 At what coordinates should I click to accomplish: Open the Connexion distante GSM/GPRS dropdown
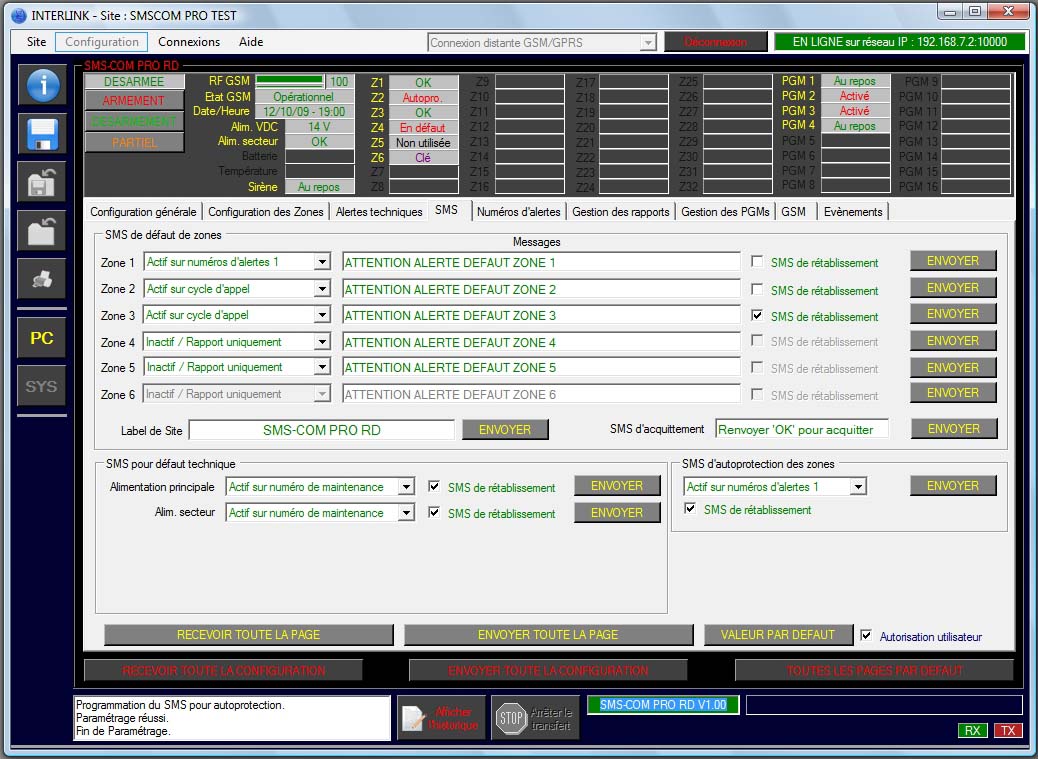click(x=648, y=43)
